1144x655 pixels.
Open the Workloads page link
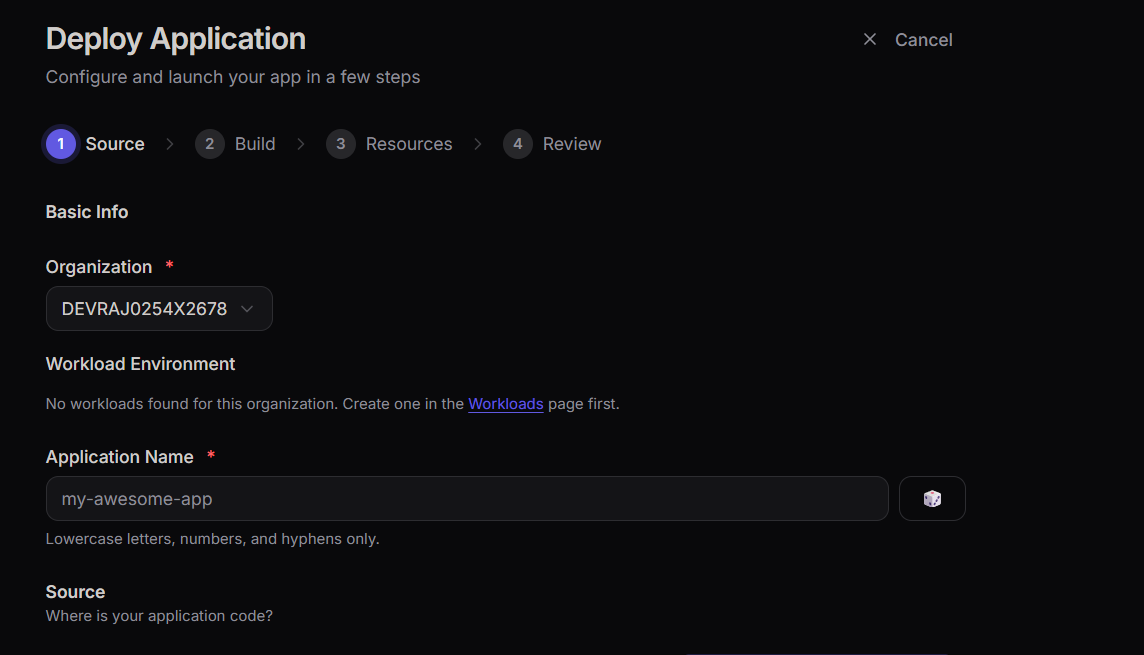point(506,404)
